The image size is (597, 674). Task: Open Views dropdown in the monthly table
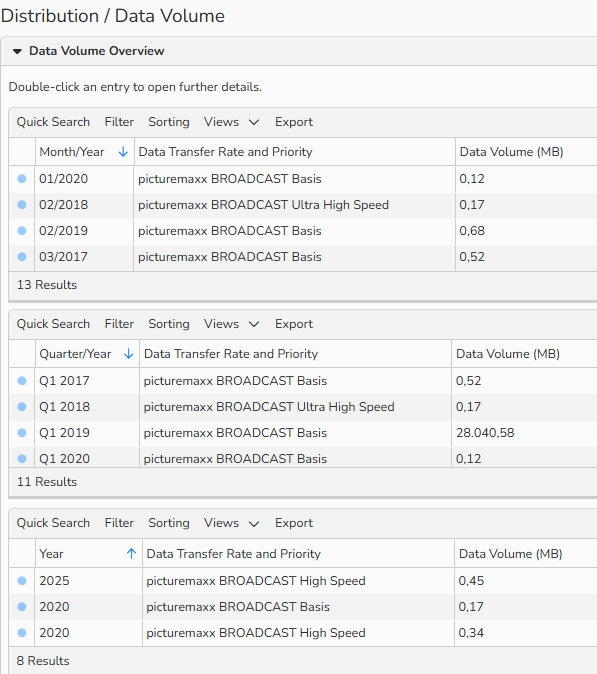point(232,122)
